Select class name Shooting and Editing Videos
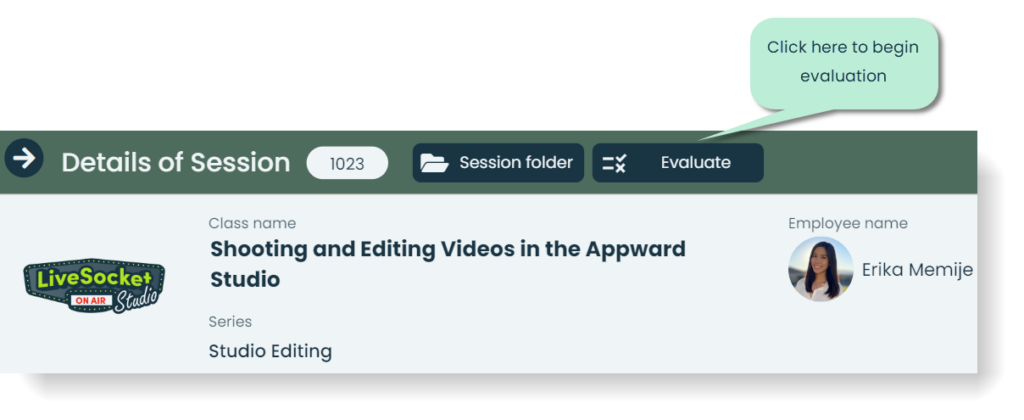This screenshot has width=1024, height=420. 448,264
